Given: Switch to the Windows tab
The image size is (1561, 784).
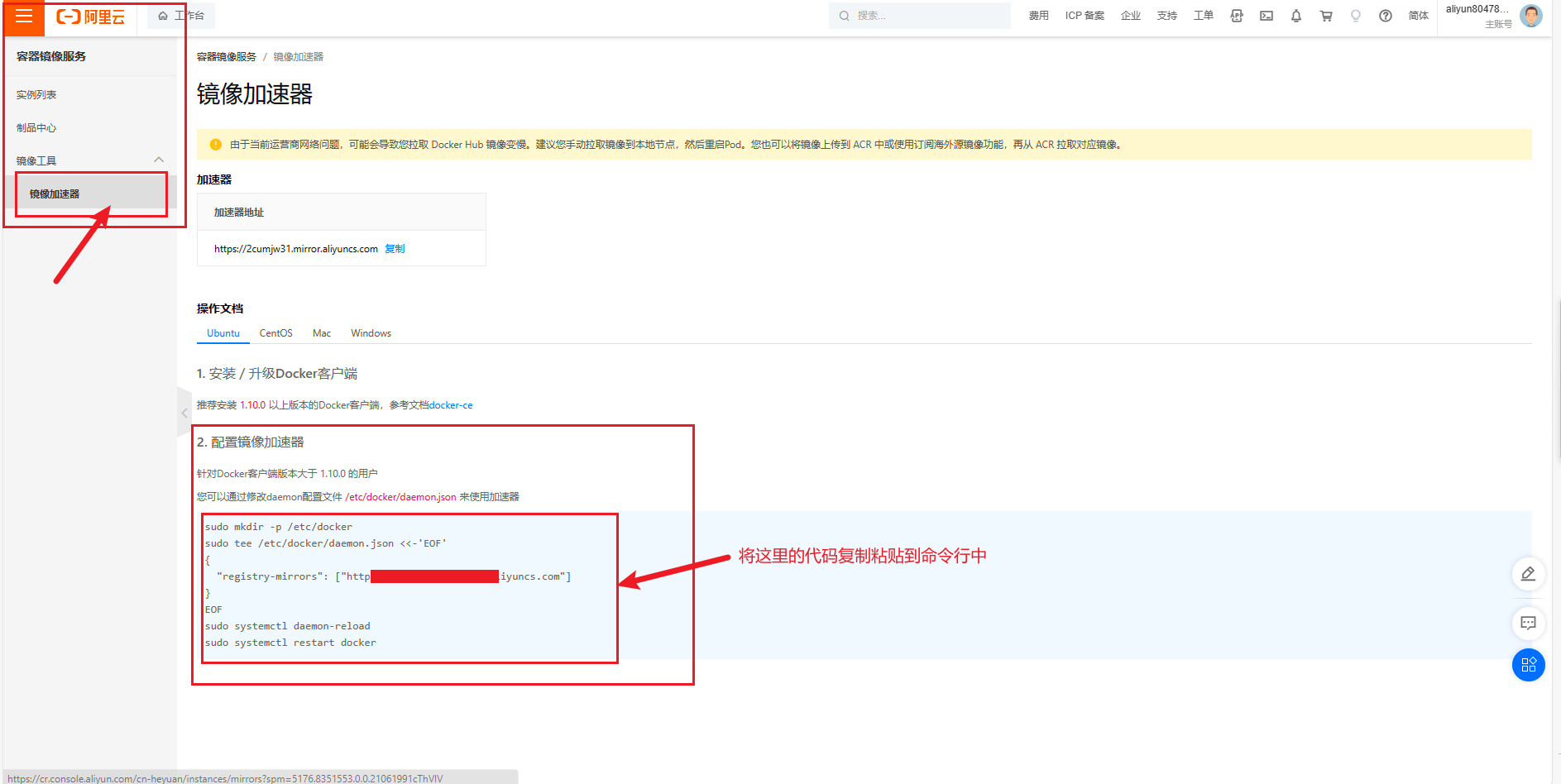Looking at the screenshot, I should click(x=371, y=333).
